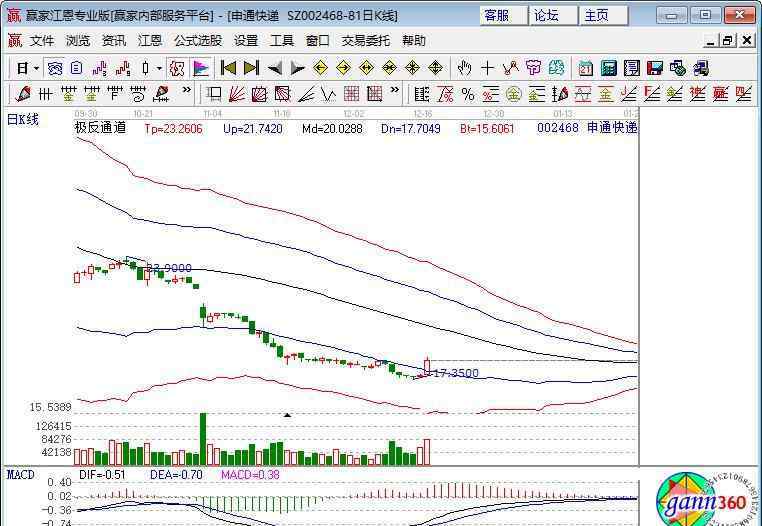Click the floppy disk save icon

point(655,68)
